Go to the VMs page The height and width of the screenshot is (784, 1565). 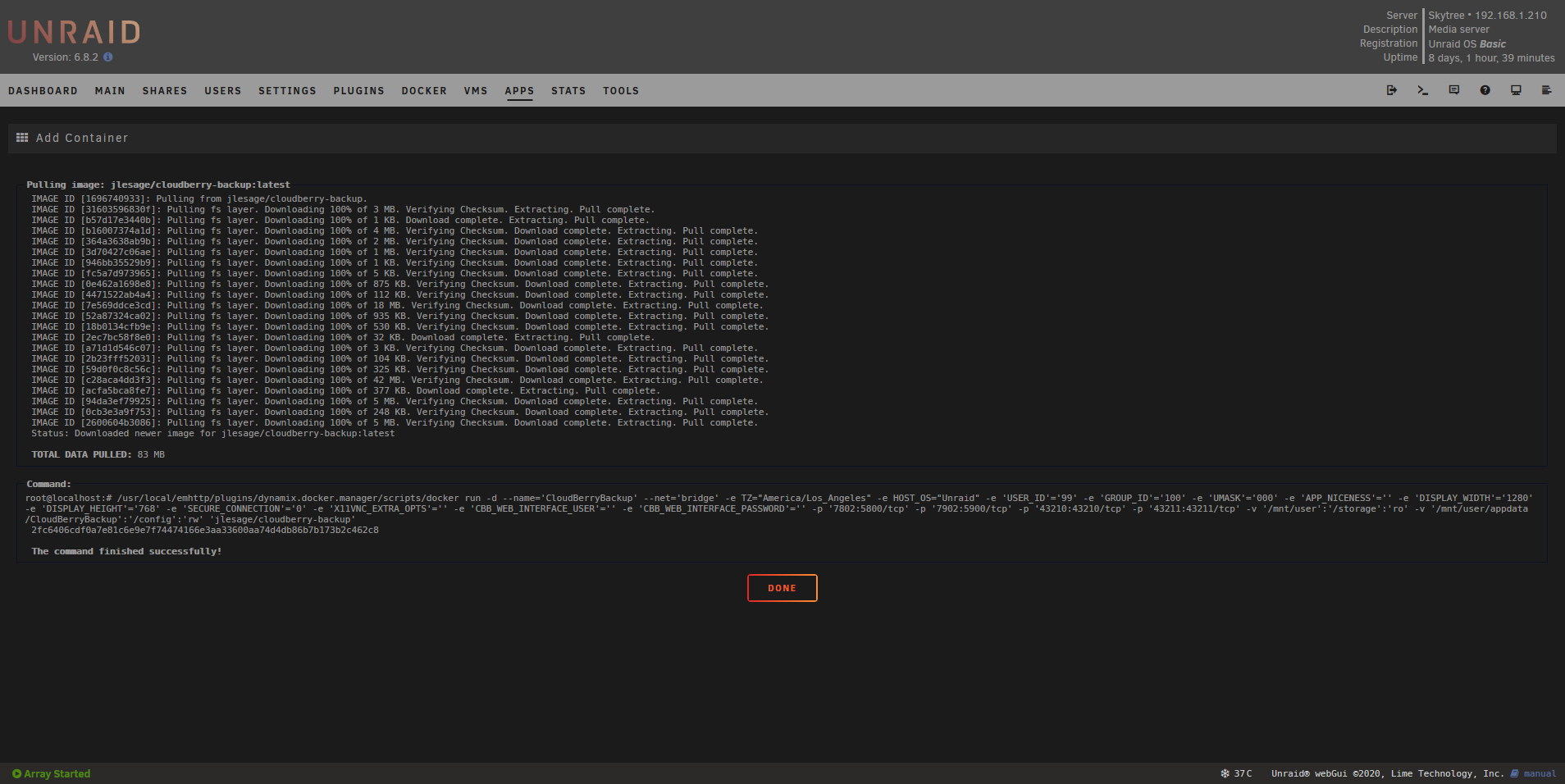tap(476, 91)
